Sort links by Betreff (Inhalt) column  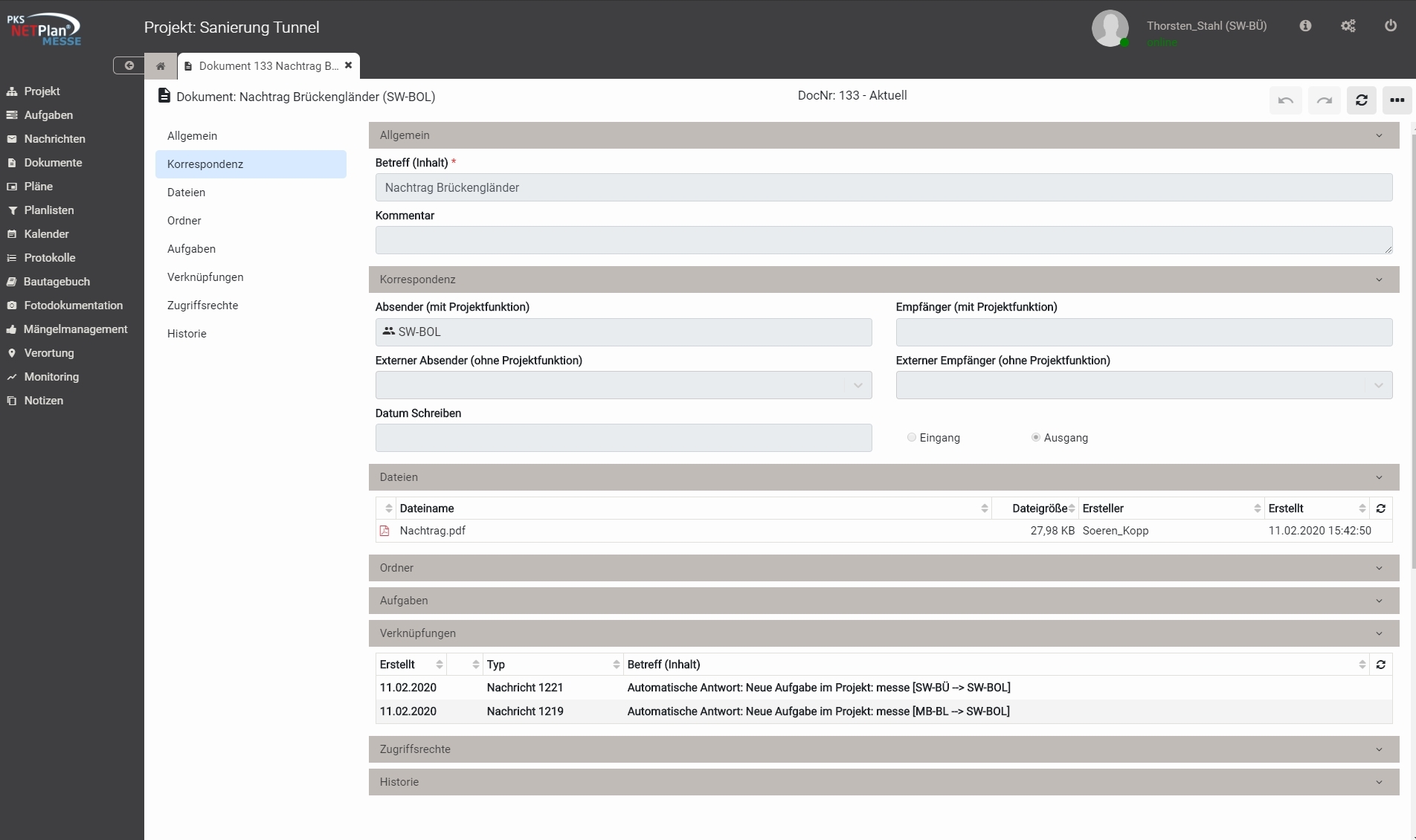click(1362, 665)
